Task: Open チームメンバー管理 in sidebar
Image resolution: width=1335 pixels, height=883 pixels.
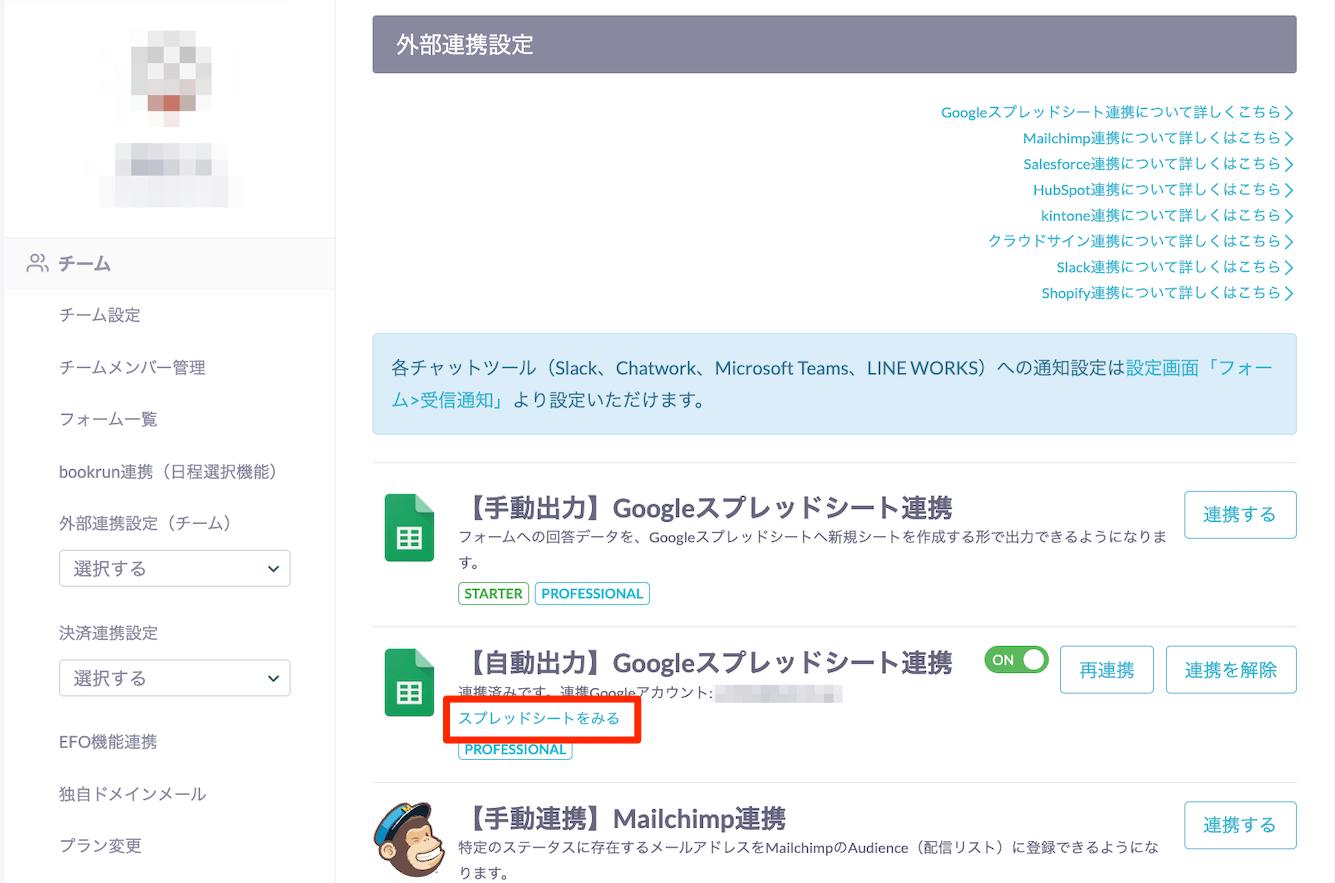Action: (x=132, y=367)
